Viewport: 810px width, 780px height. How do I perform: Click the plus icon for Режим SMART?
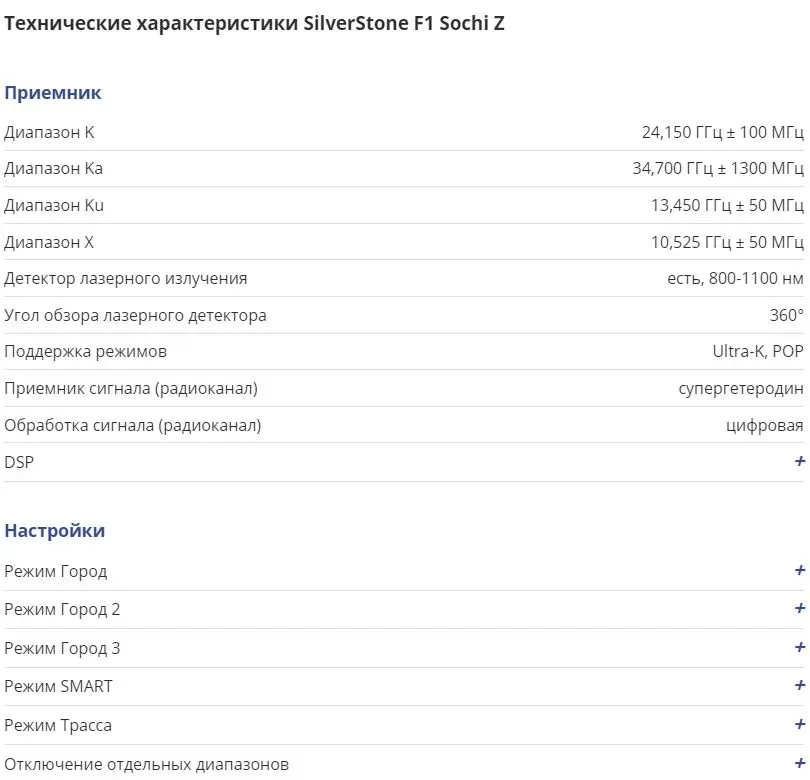click(x=800, y=685)
